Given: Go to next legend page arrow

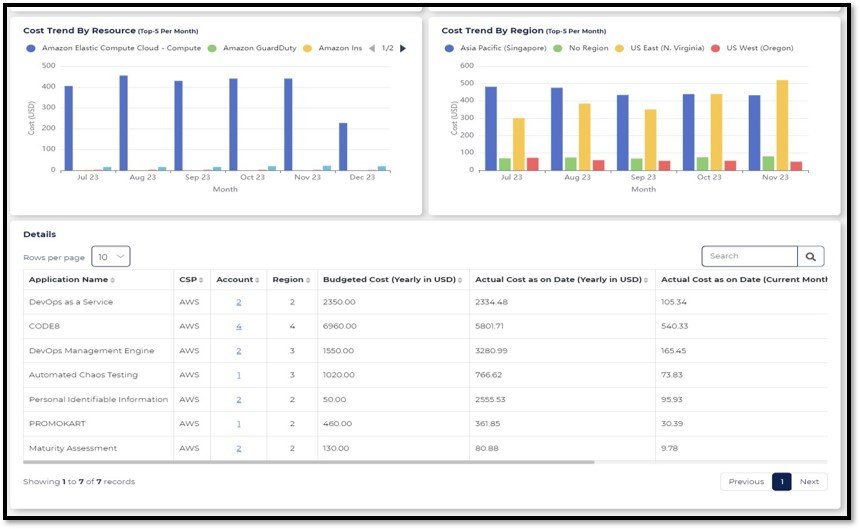Looking at the screenshot, I should point(403,48).
